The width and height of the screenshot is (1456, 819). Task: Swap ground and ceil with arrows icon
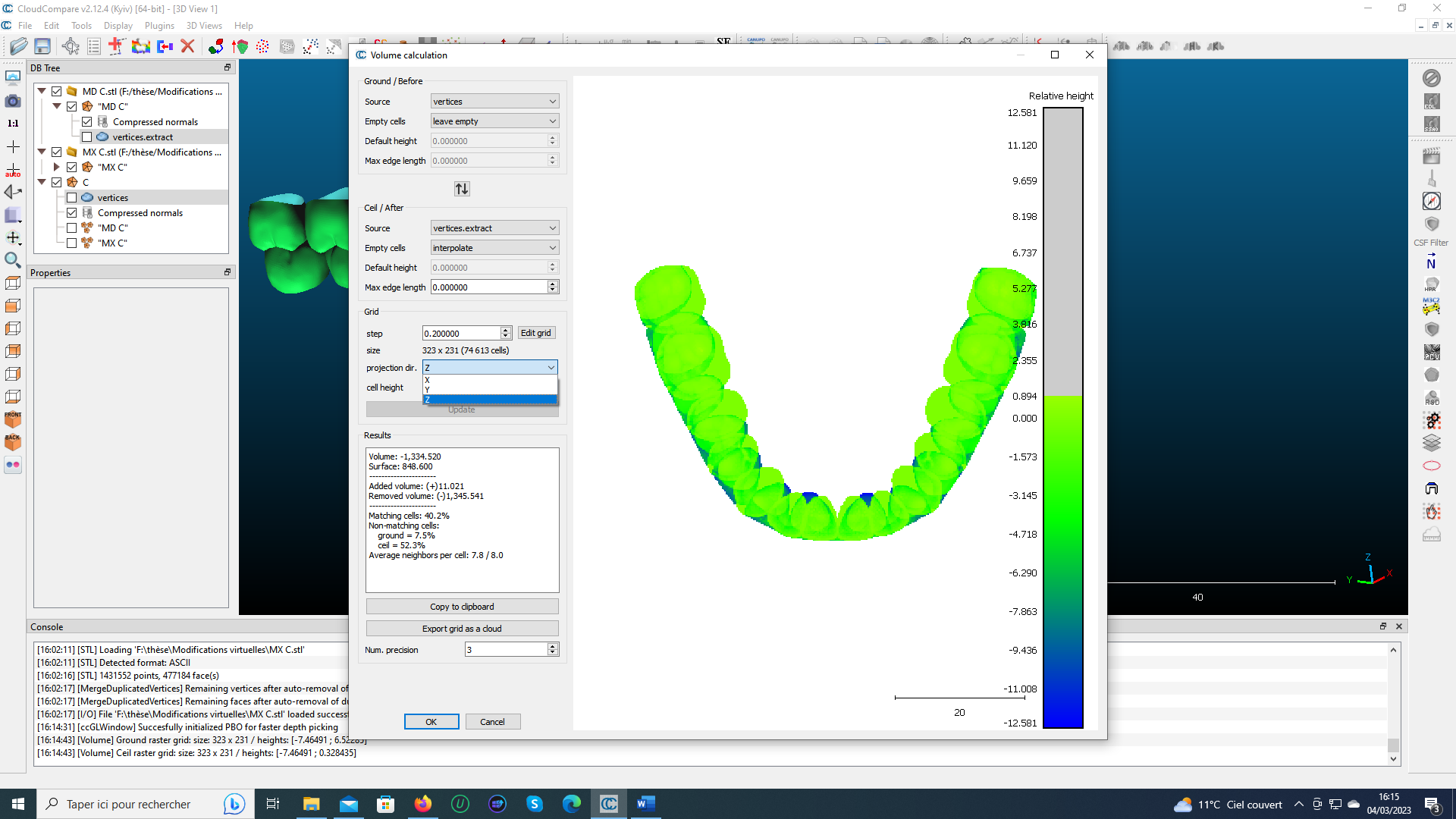click(462, 189)
